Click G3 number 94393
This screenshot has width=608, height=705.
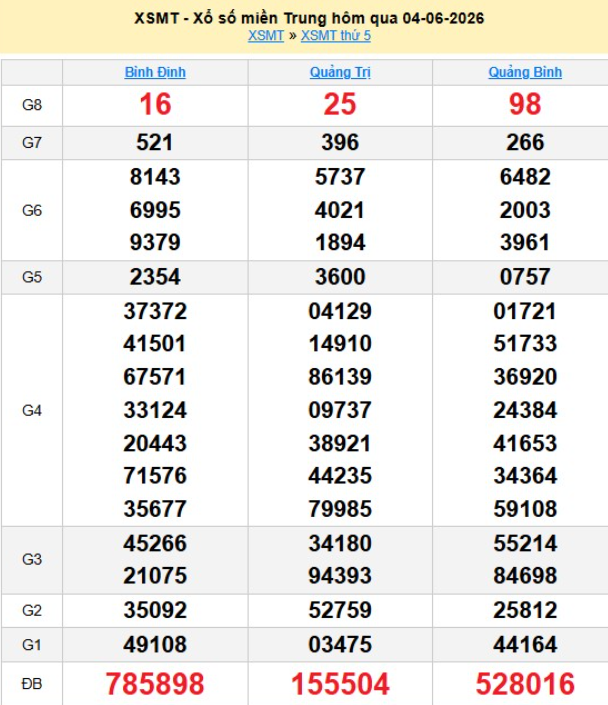(340, 576)
